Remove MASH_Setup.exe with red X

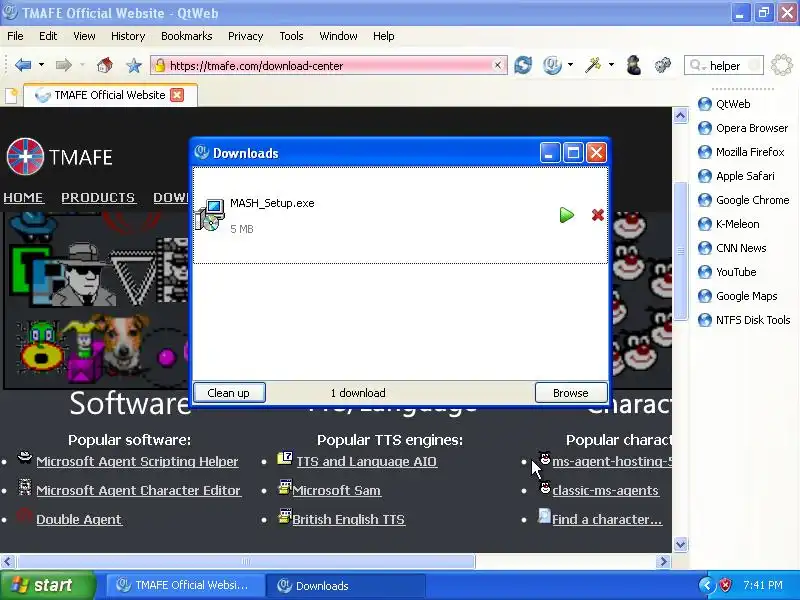pos(597,215)
